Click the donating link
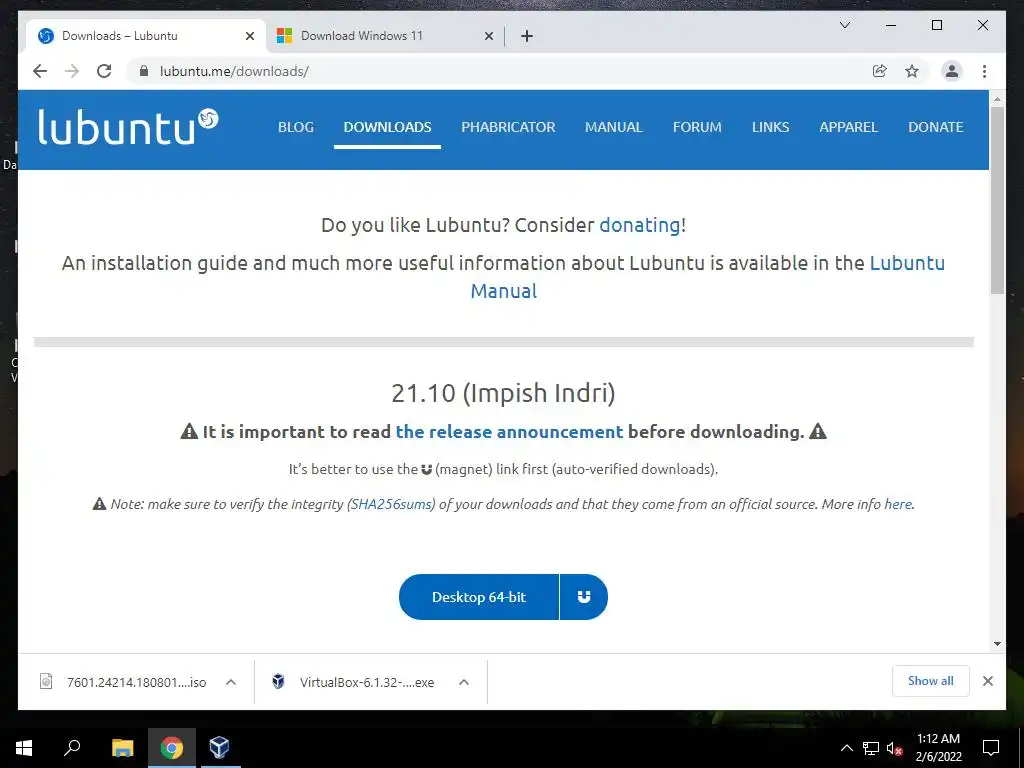Viewport: 1024px width, 768px height. [640, 225]
